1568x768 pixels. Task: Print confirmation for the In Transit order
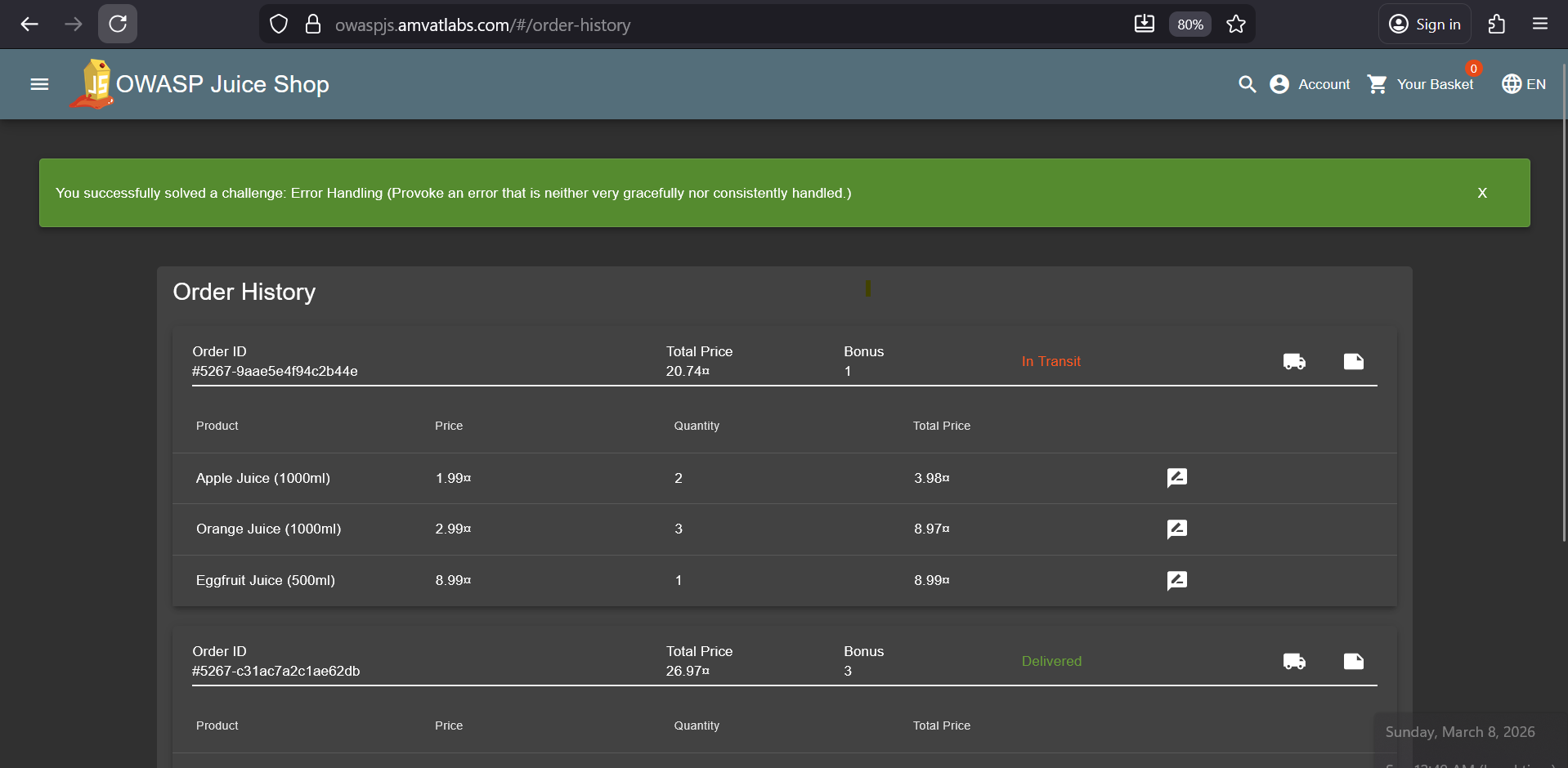click(x=1354, y=361)
